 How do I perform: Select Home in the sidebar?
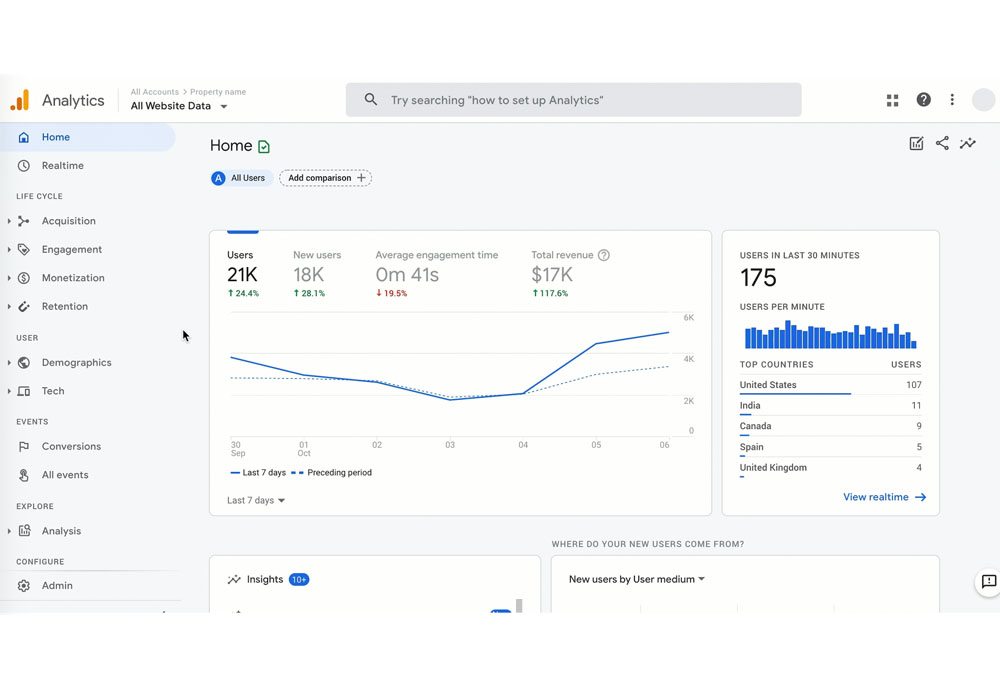point(87,137)
